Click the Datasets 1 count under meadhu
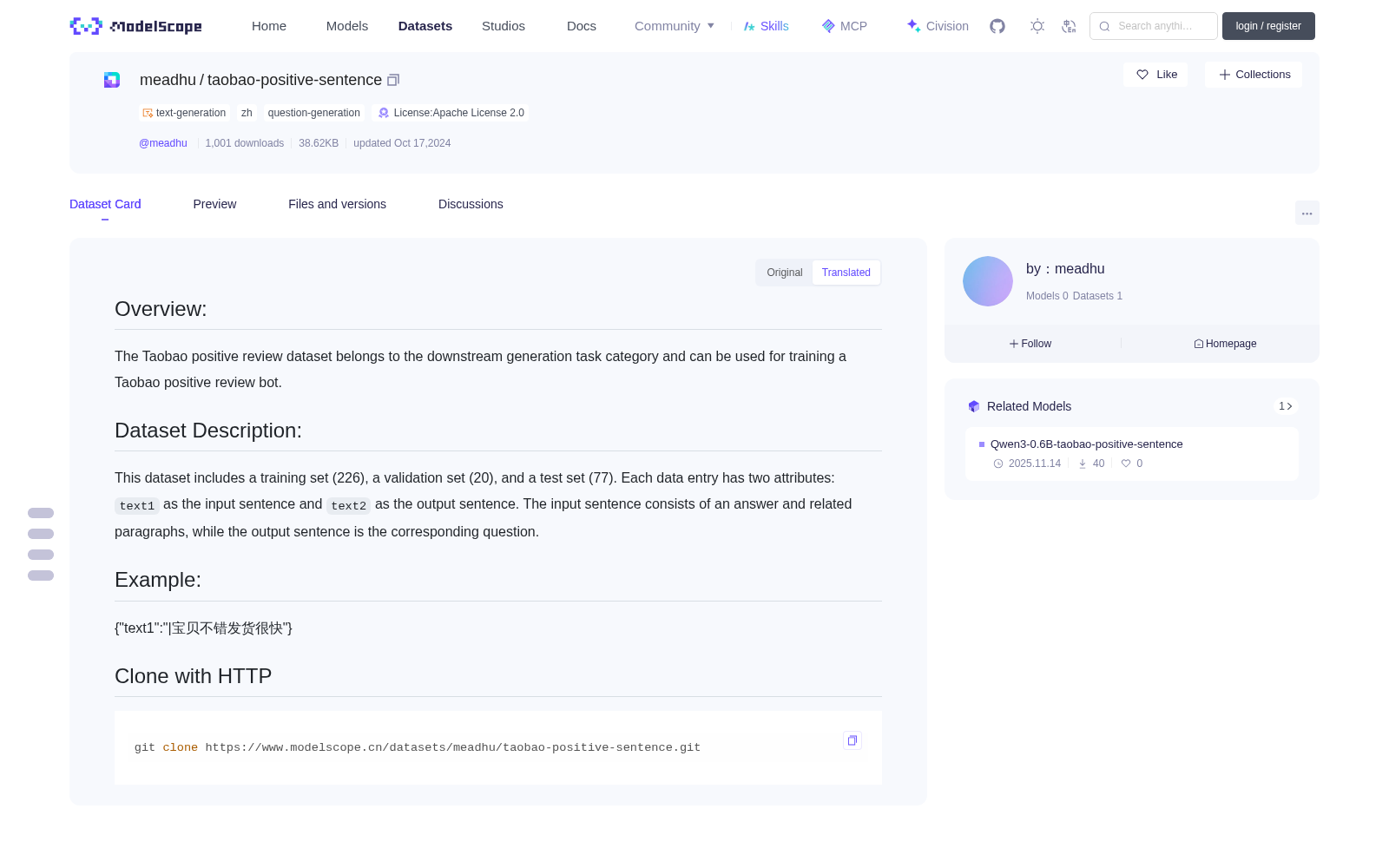Viewport: 1389px width, 868px height. tap(1097, 296)
